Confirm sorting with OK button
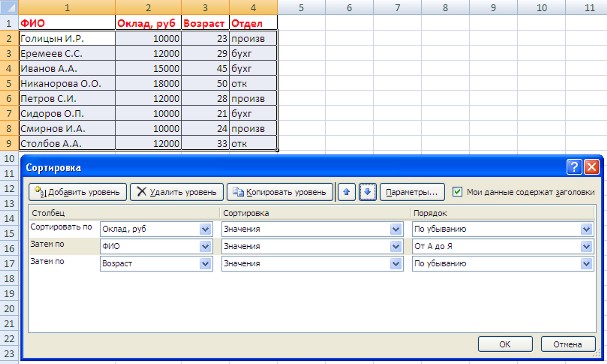The height and width of the screenshot is (364, 607). [x=505, y=344]
